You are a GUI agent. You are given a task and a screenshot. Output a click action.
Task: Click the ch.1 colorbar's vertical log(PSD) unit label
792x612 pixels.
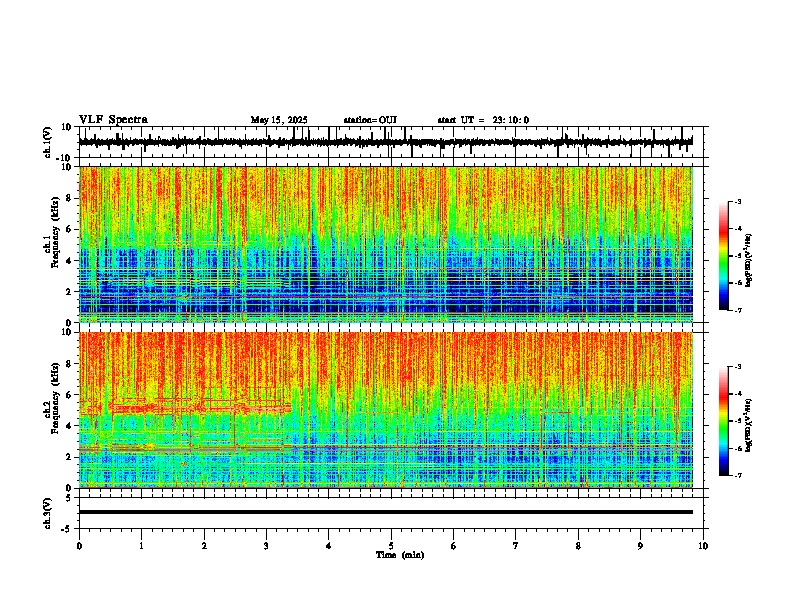749,260
